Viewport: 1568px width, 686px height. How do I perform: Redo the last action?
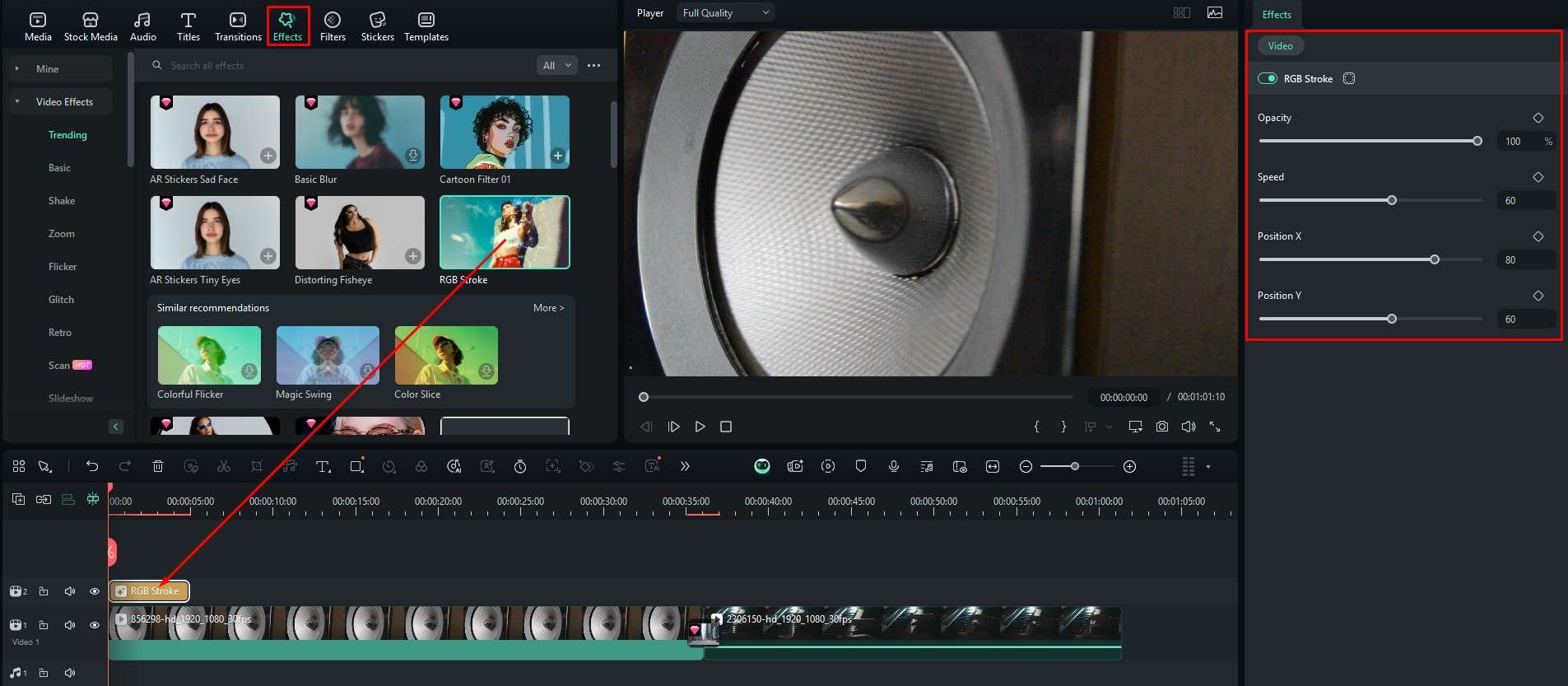point(125,467)
